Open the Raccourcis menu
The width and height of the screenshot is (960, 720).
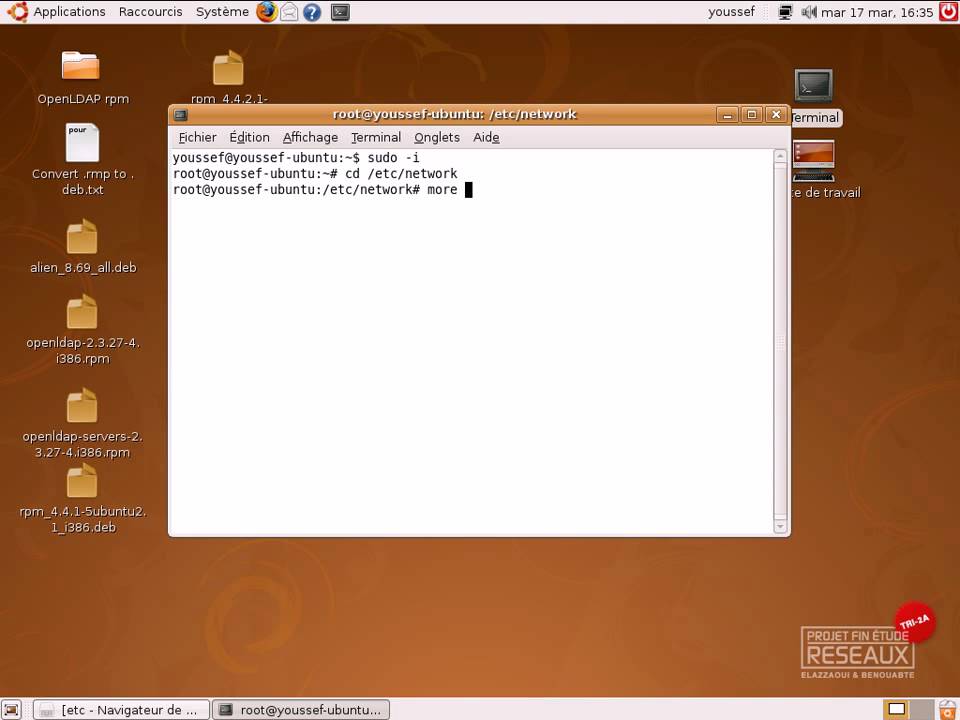(x=151, y=12)
